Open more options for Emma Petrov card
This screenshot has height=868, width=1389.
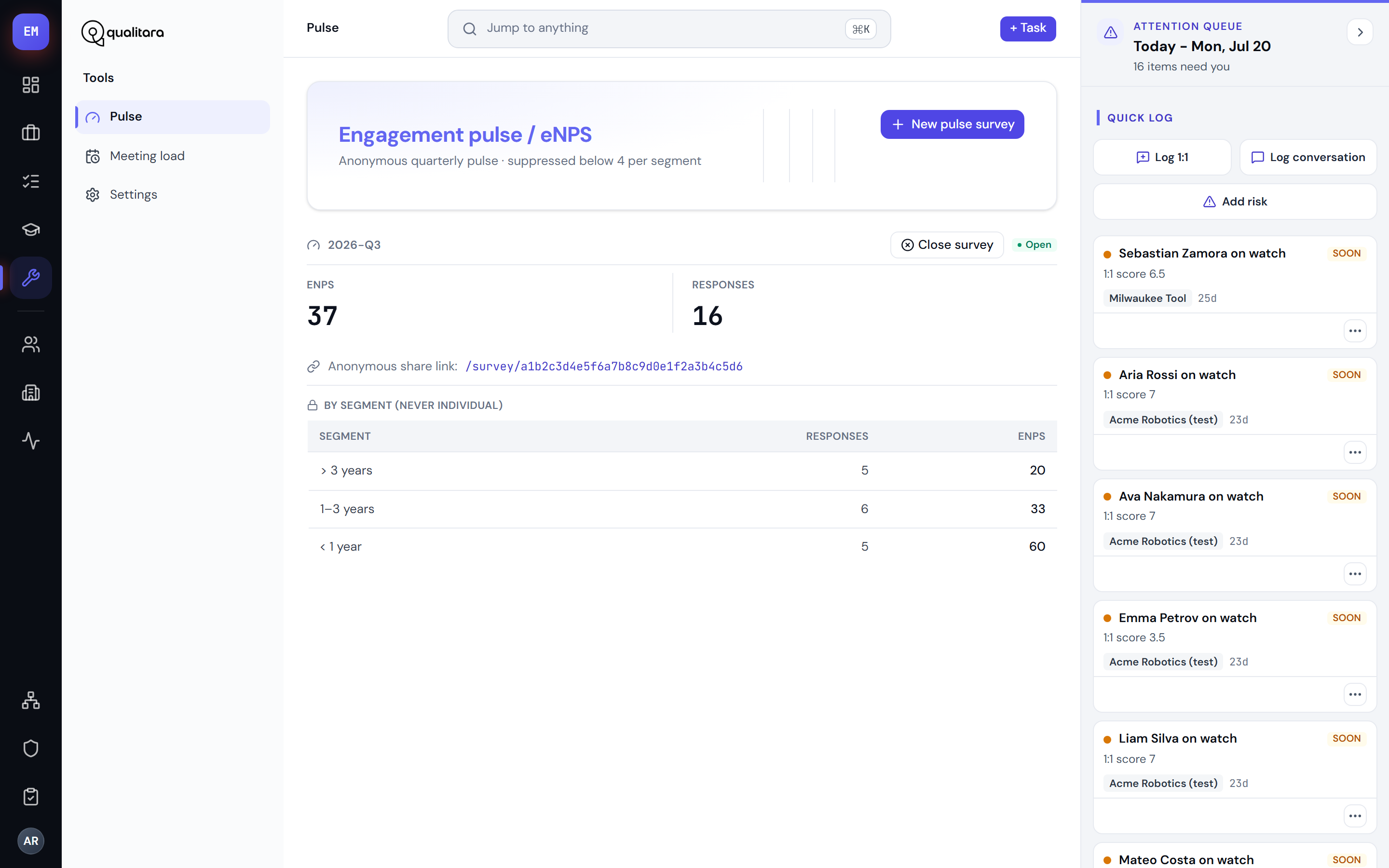(x=1355, y=694)
